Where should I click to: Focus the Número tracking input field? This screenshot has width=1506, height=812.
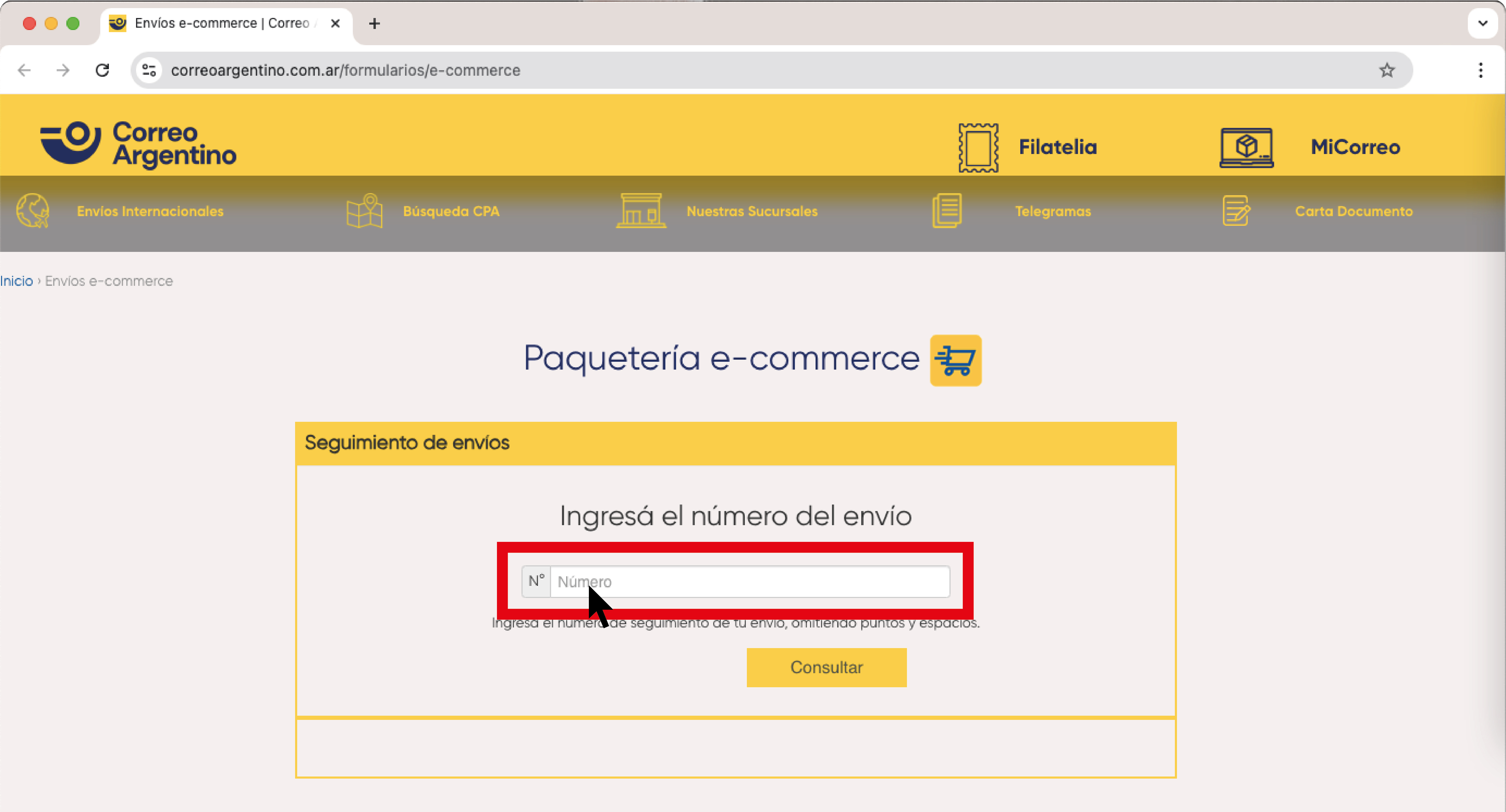pos(750,581)
